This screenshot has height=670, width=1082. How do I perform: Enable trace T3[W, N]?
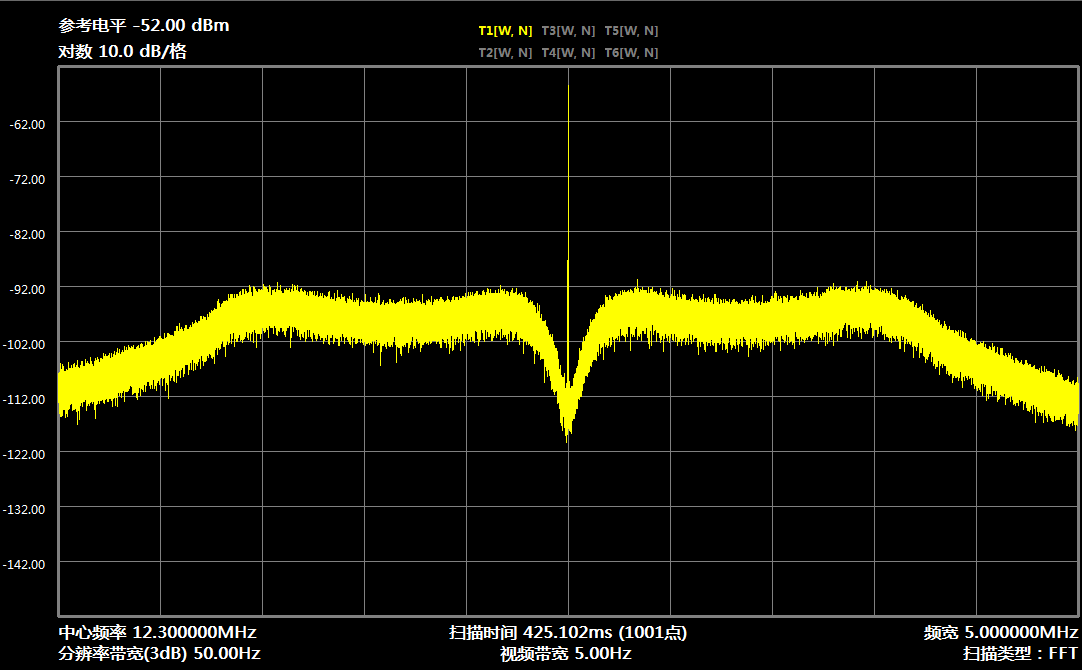click(568, 31)
